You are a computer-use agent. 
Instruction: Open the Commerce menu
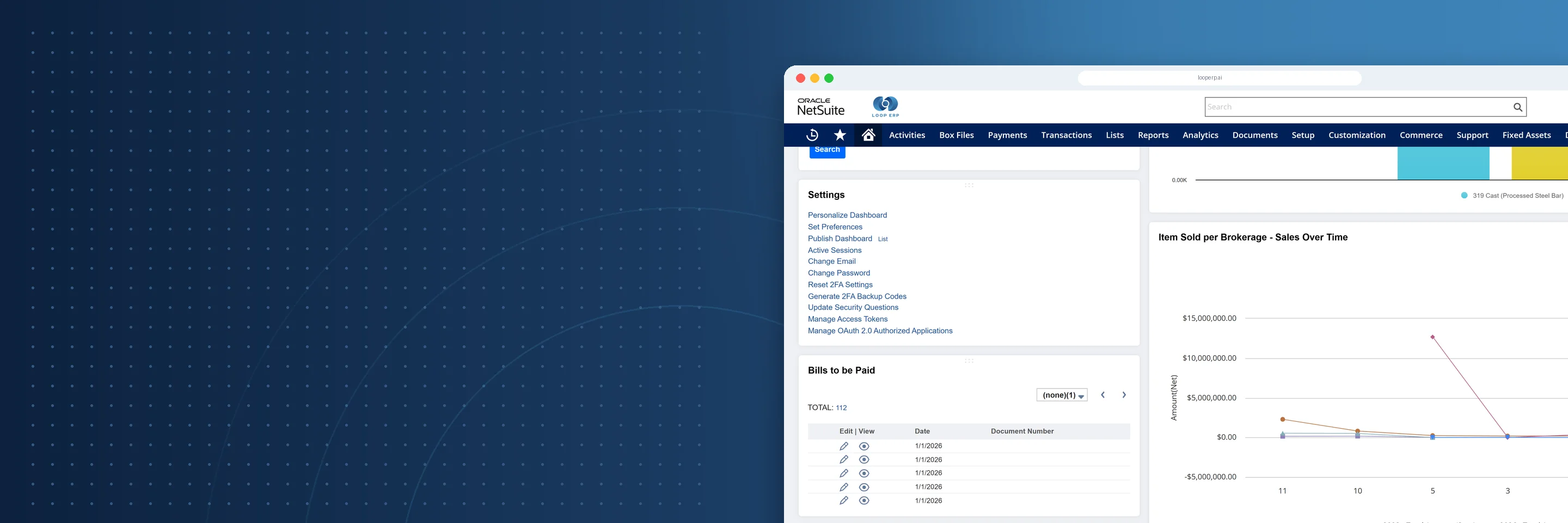[1422, 135]
